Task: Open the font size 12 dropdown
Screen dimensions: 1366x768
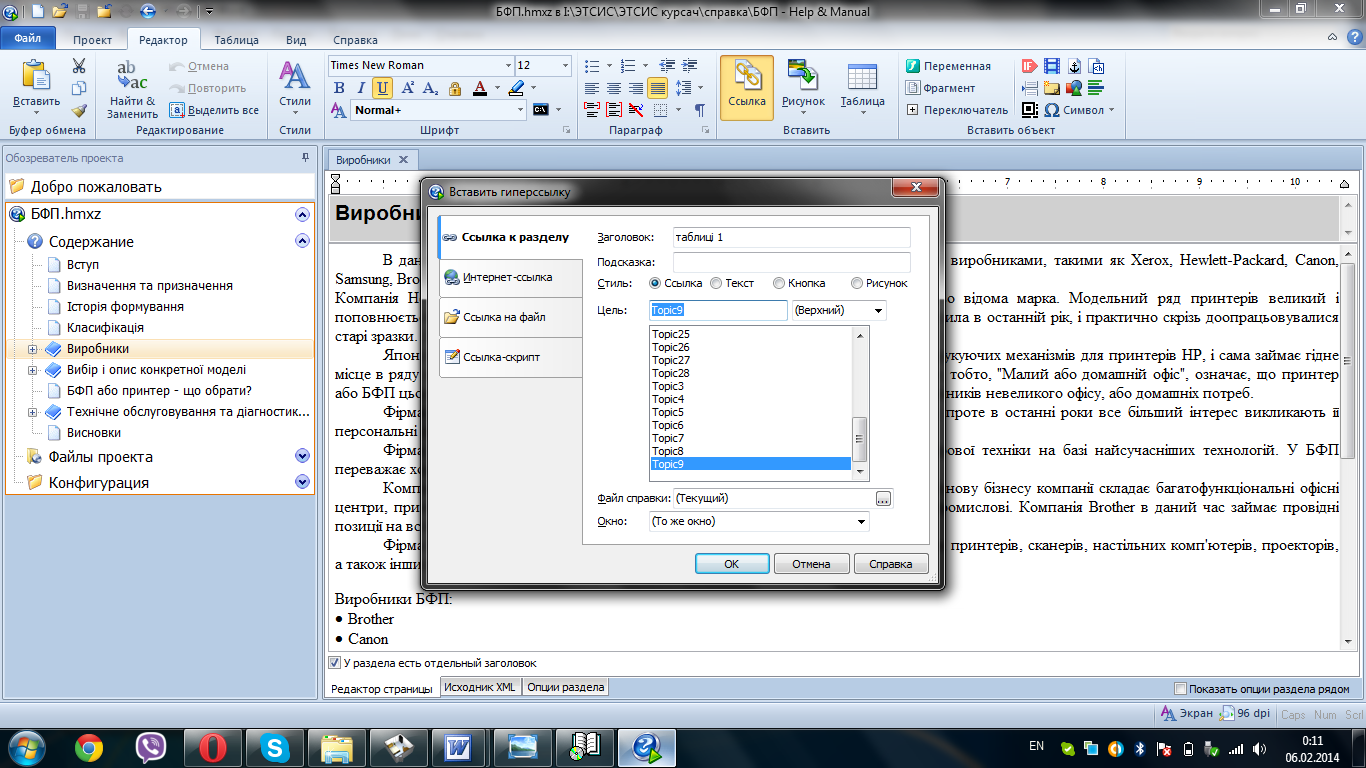Action: tap(565, 66)
